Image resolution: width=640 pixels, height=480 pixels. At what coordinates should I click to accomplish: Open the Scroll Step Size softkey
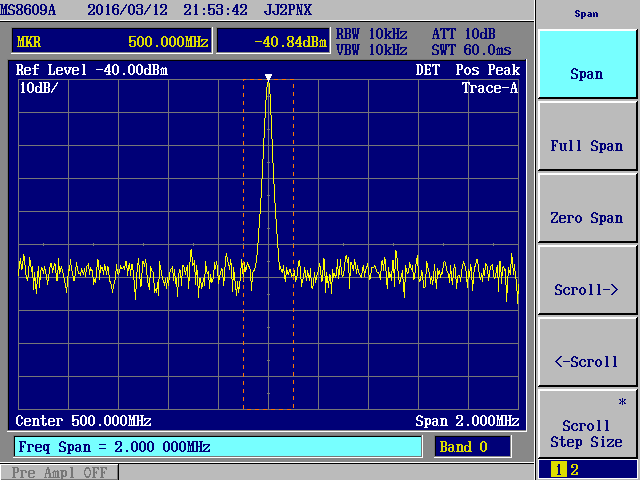point(587,423)
